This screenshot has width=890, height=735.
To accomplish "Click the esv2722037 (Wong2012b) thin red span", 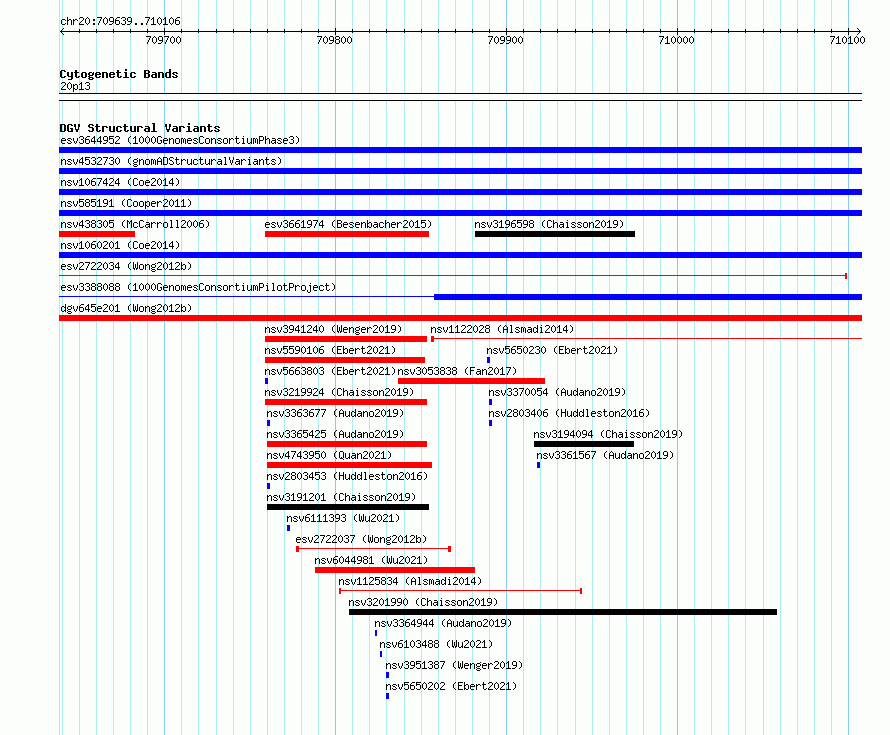I will (373, 549).
